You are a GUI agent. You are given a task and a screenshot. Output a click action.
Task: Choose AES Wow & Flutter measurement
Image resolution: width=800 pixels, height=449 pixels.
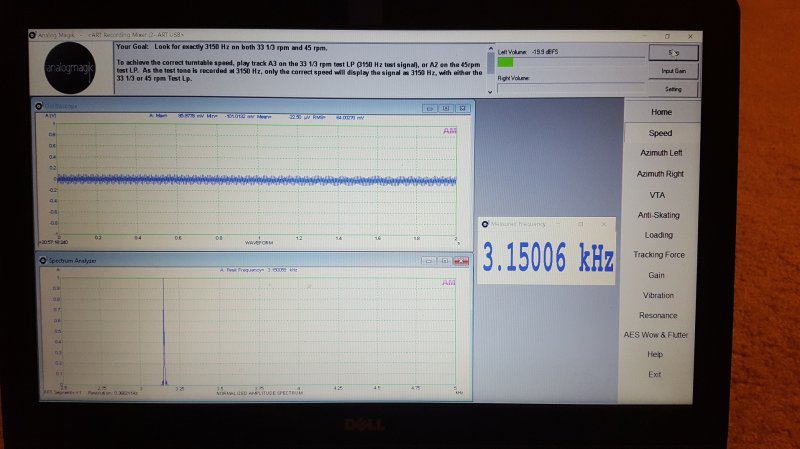[656, 335]
